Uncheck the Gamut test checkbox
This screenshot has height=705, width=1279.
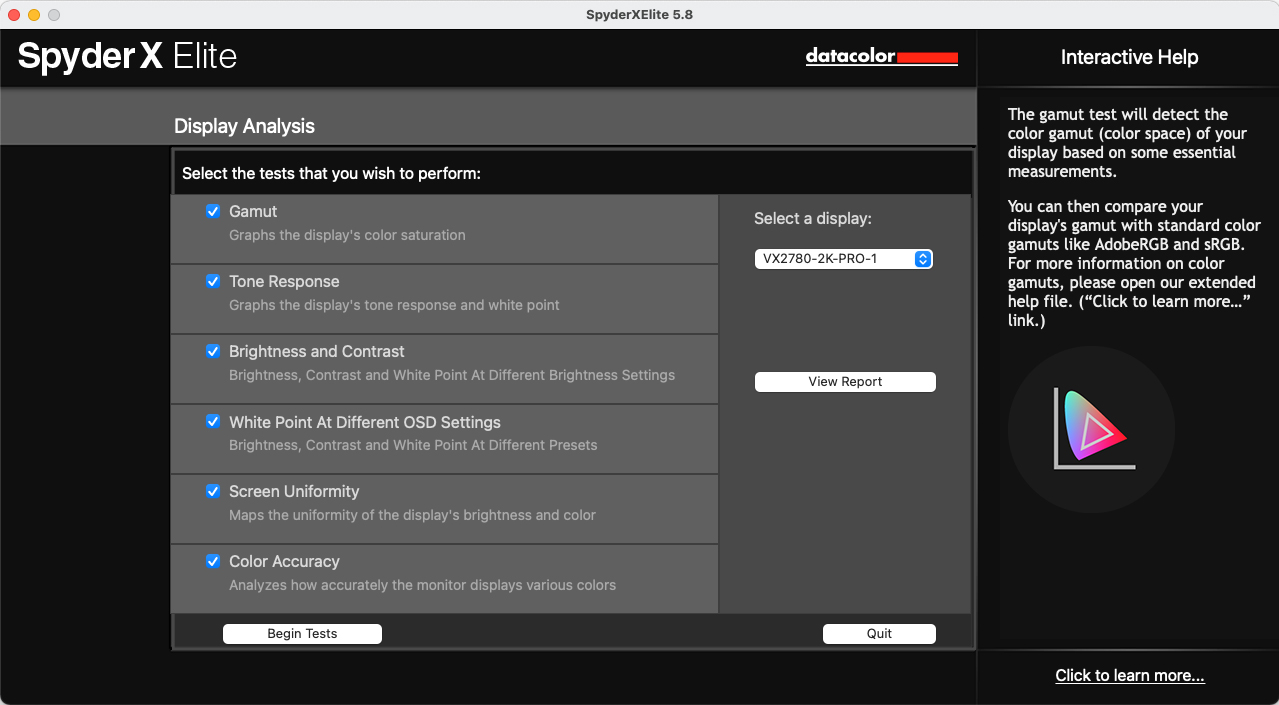pos(213,211)
